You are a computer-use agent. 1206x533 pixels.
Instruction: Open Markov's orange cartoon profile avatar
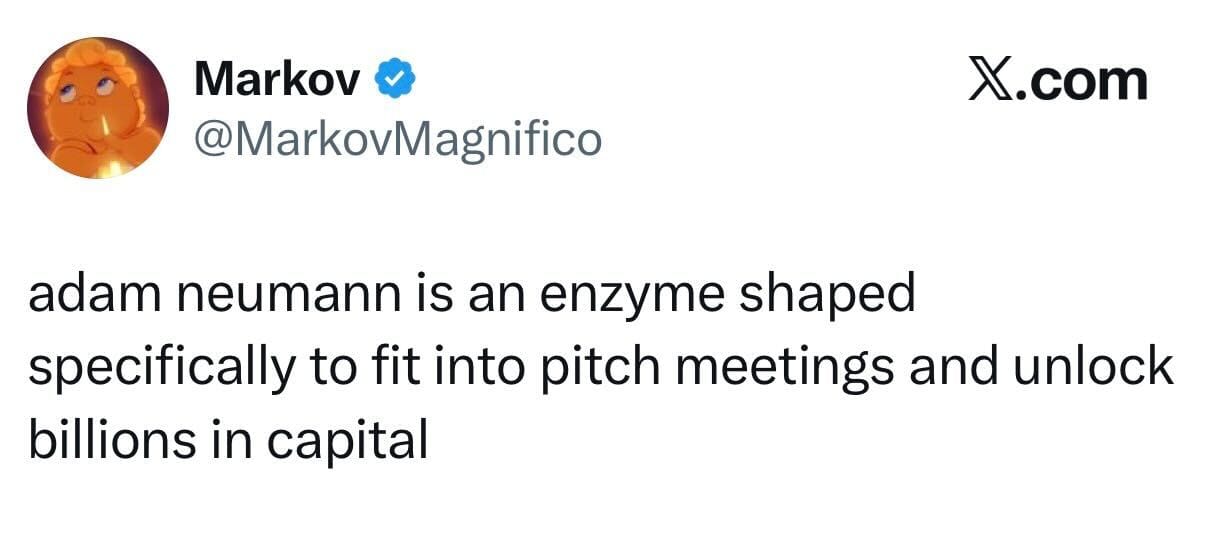click(98, 107)
